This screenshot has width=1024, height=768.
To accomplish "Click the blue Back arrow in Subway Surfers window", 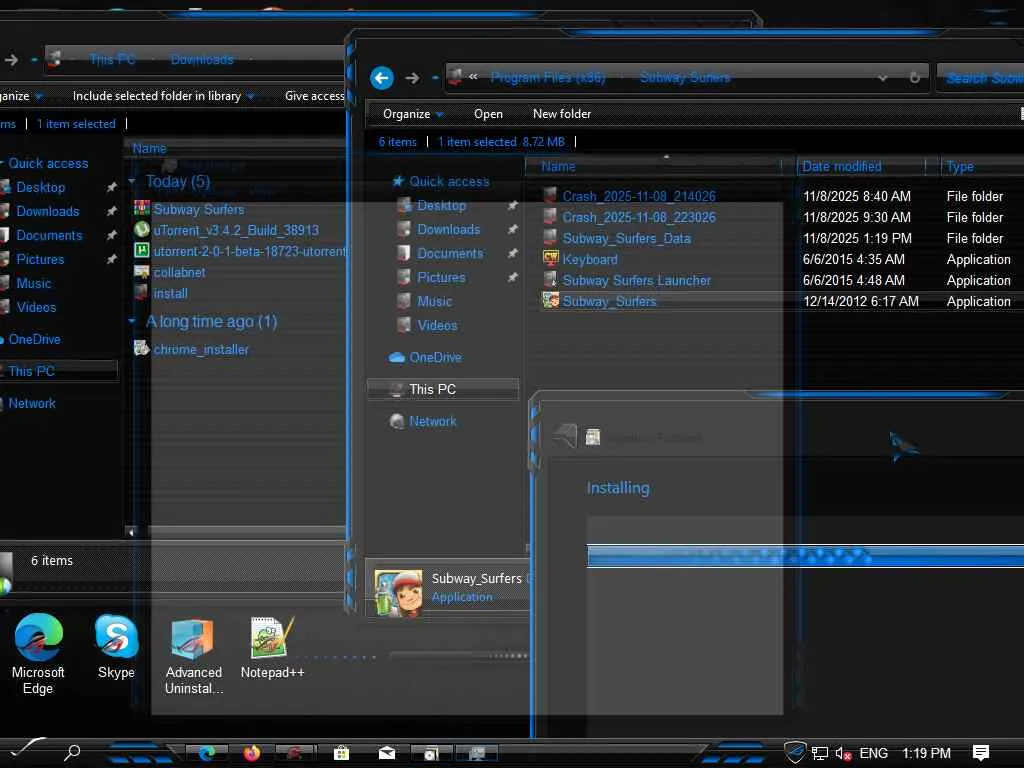I will coord(382,78).
